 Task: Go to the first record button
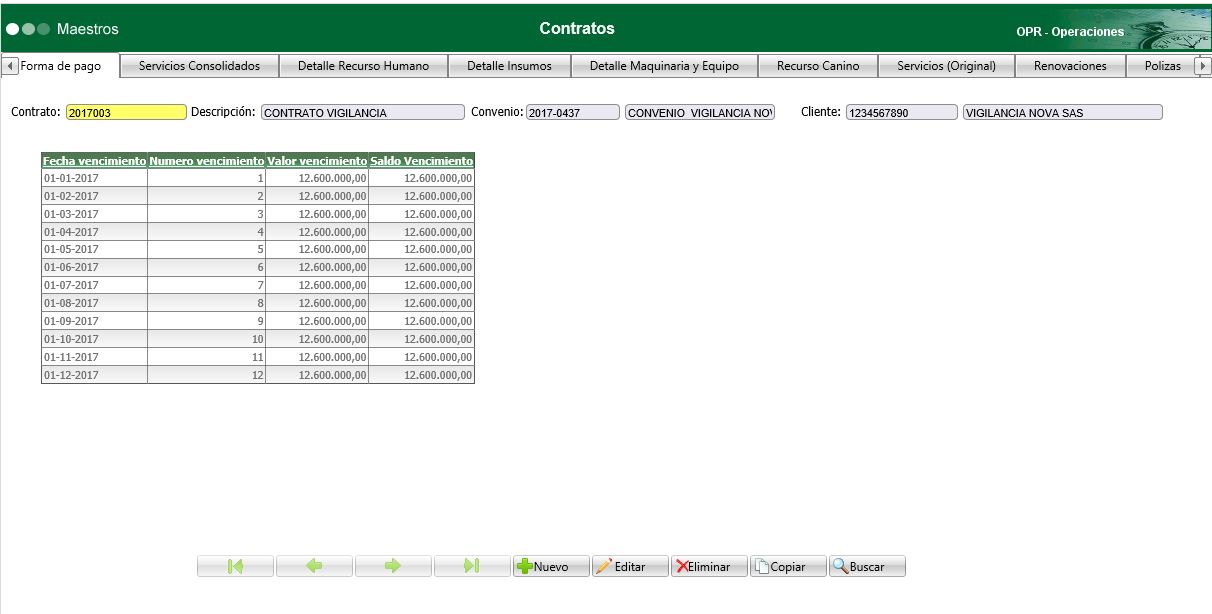[x=235, y=566]
